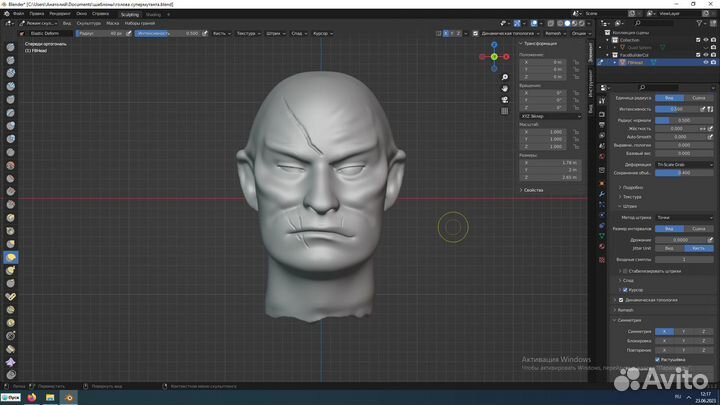Open the Remesh popover in header
This screenshot has width=720, height=405.
click(555, 33)
